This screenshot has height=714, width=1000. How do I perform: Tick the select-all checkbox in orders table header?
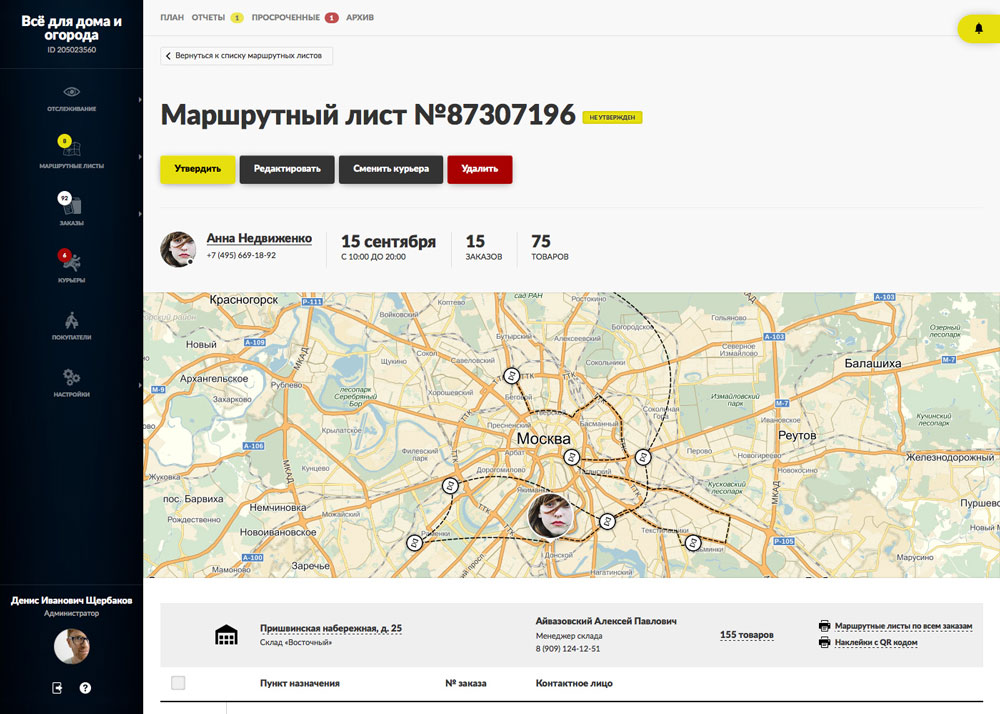coord(178,683)
